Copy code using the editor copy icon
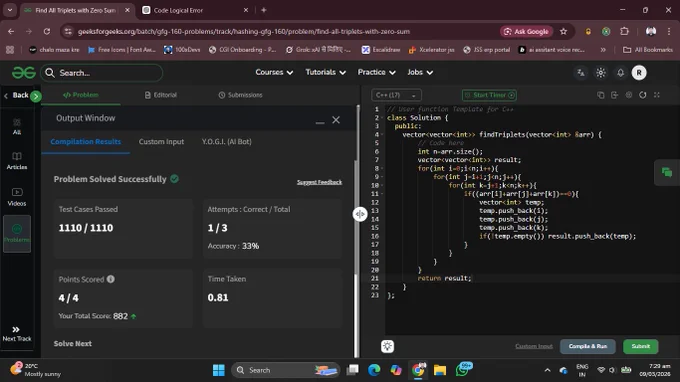 601,95
